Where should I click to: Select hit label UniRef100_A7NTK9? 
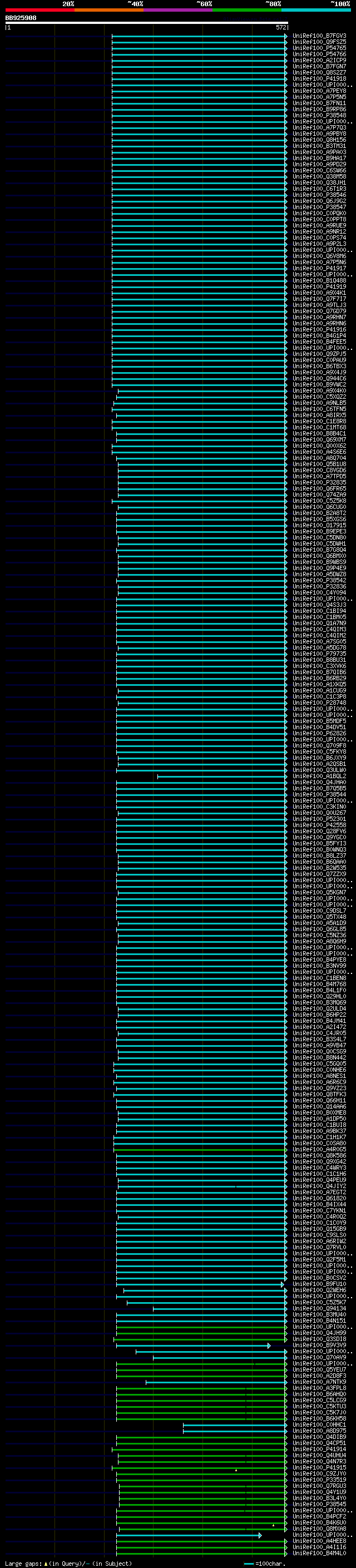click(319, 1382)
